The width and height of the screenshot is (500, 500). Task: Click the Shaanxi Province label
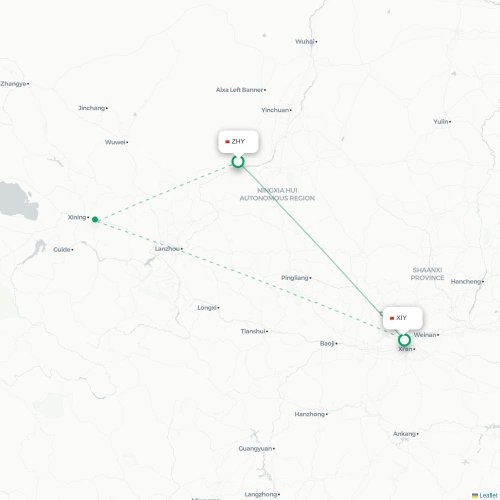click(427, 274)
